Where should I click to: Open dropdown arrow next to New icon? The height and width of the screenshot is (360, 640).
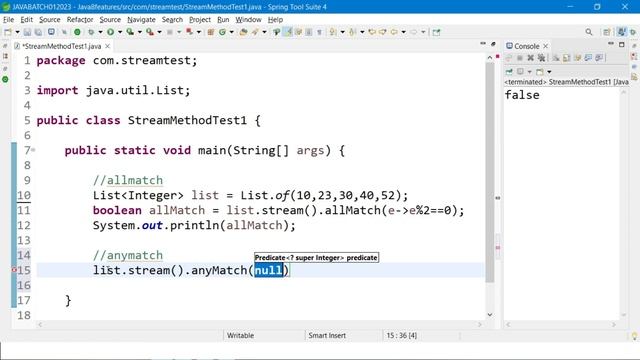pyautogui.click(x=18, y=32)
